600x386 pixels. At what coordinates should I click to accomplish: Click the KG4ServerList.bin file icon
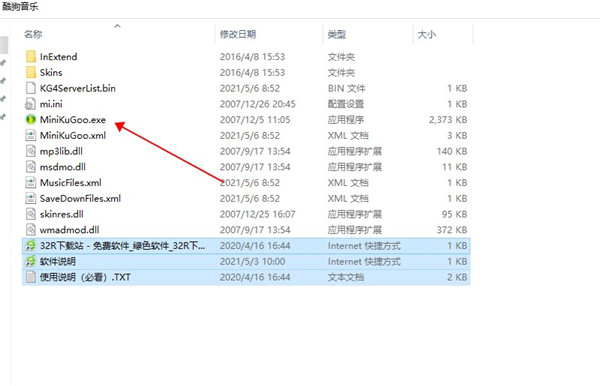pyautogui.click(x=31, y=88)
